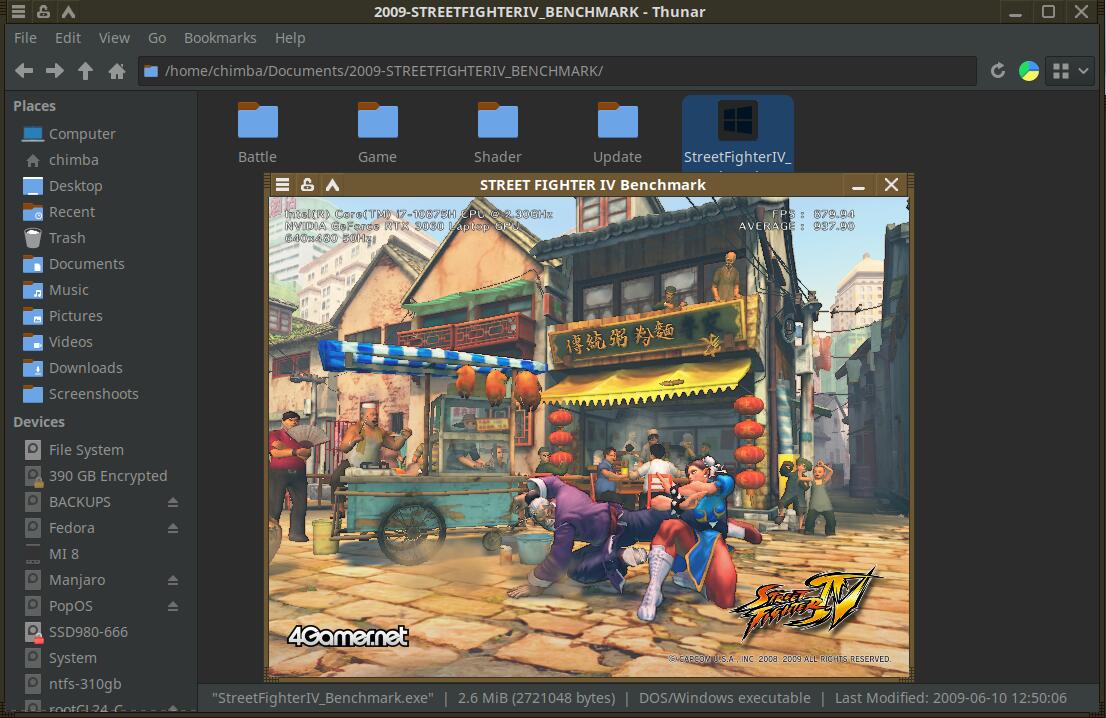Go back using the left arrow button
Screen dimensions: 1106x718
click(x=24, y=71)
